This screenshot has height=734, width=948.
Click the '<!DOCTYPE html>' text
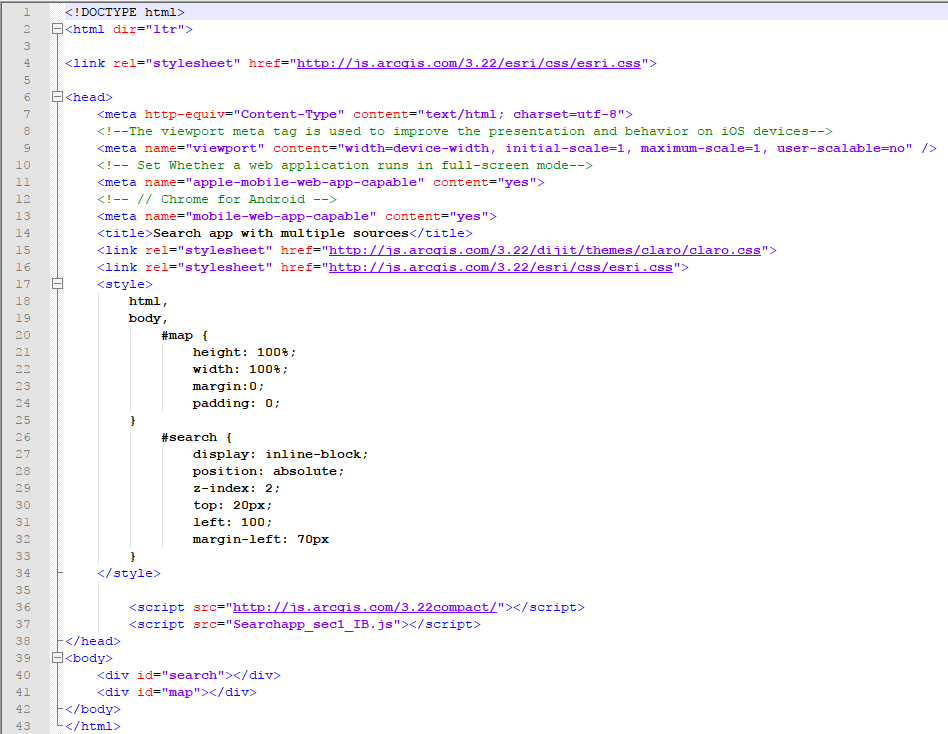pyautogui.click(x=125, y=12)
